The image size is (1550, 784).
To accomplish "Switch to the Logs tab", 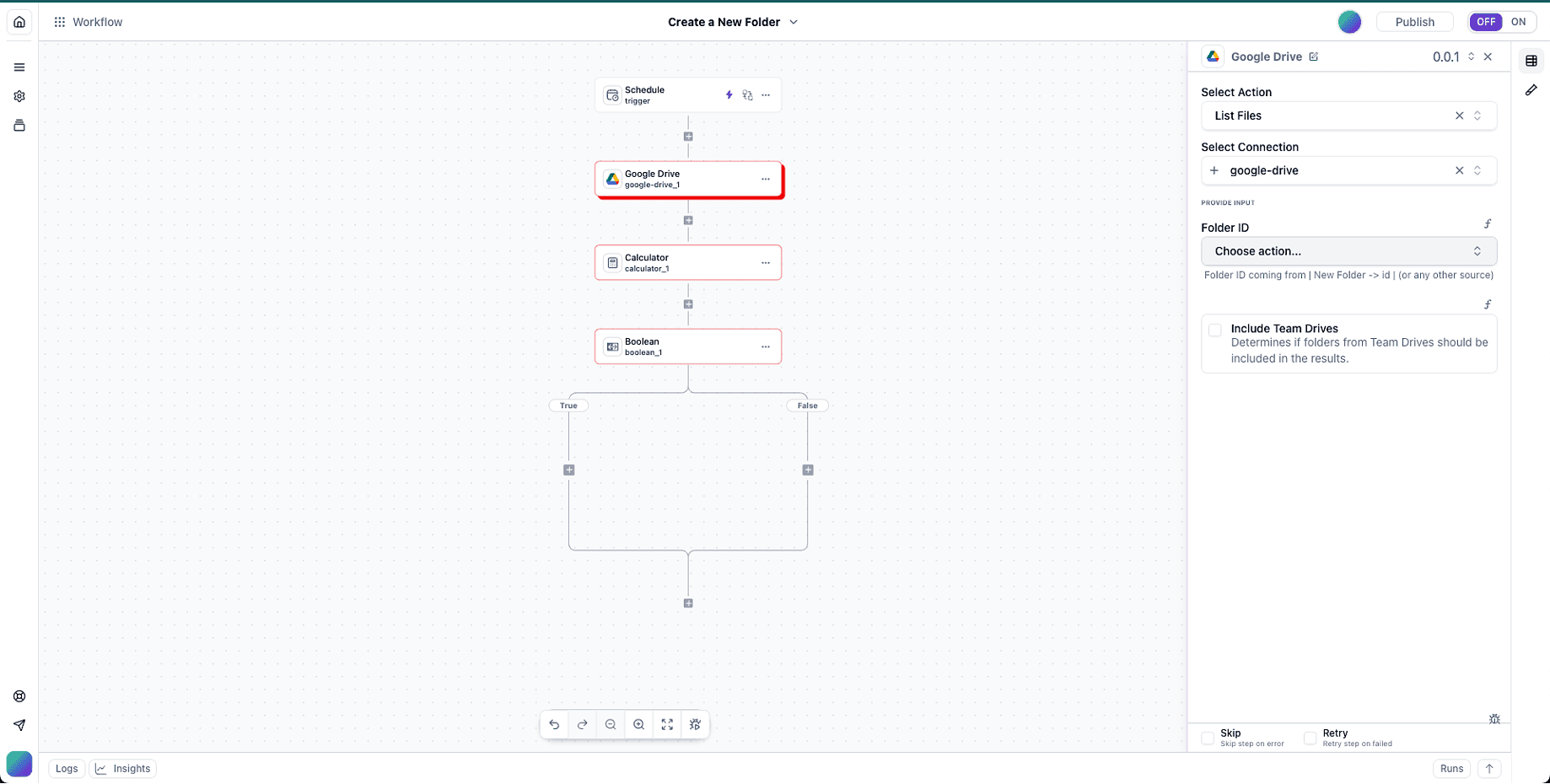I will [x=67, y=768].
